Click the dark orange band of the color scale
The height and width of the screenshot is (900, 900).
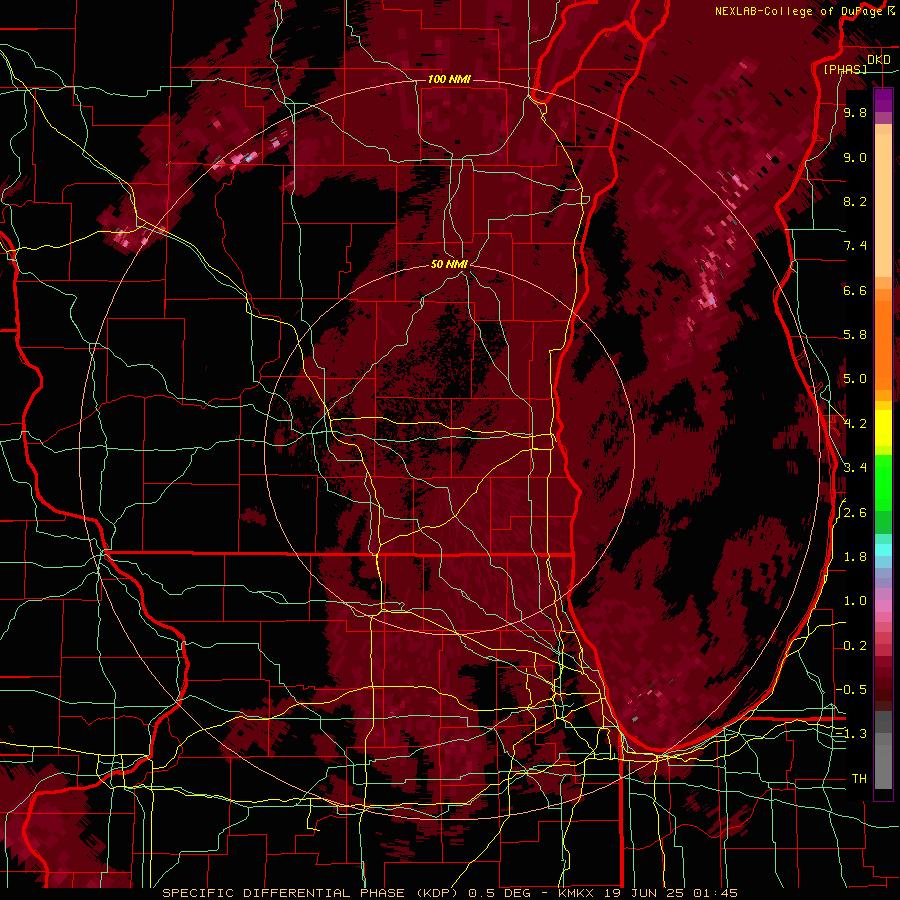pos(883,345)
